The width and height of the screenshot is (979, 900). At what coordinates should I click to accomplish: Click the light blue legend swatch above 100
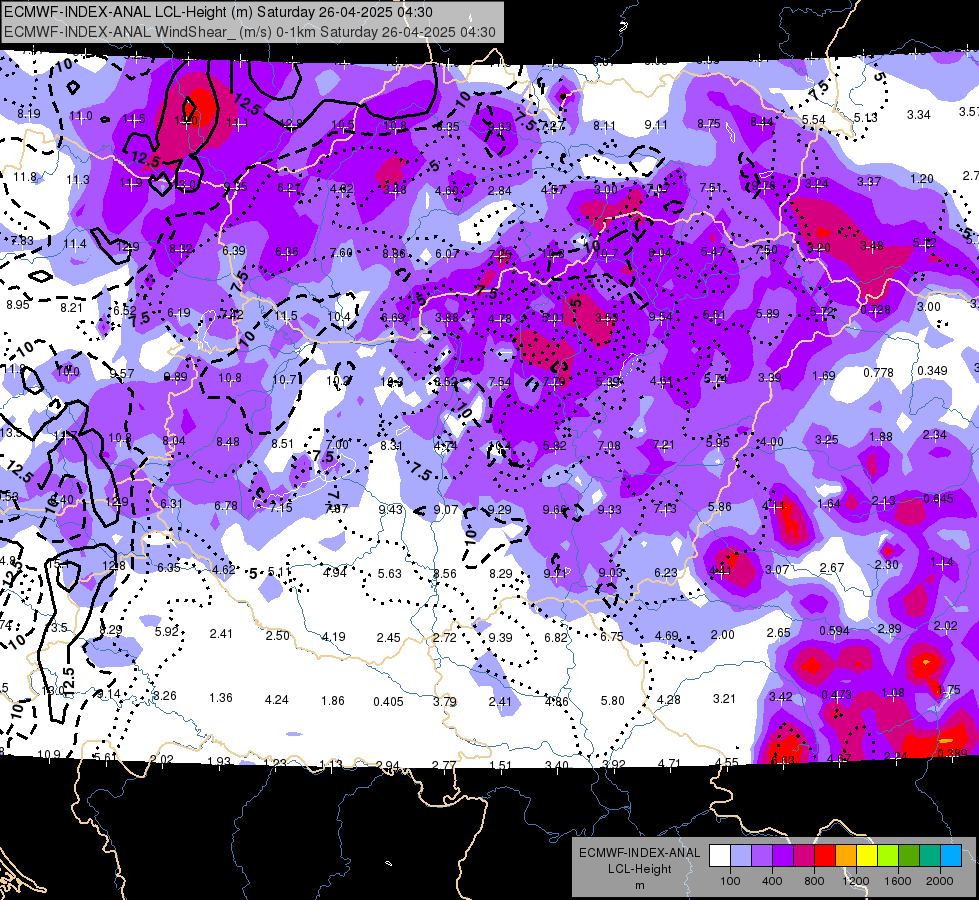coord(741,855)
